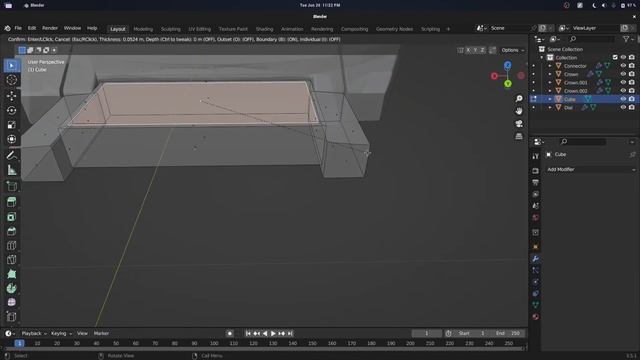Image resolution: width=640 pixels, height=360 pixels.
Task: Open the Physics properties tab
Action: pyautogui.click(x=536, y=282)
